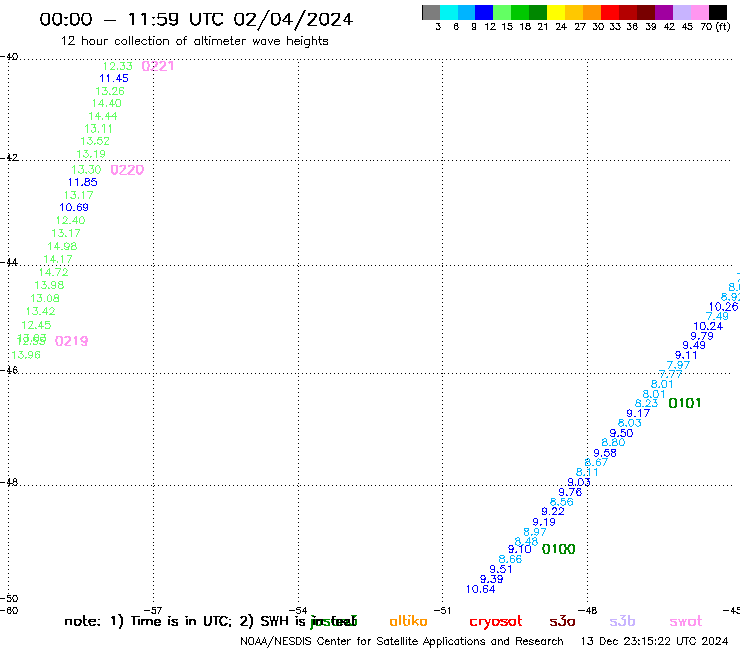Click the wave height value 8.97
The height and width of the screenshot is (650, 740).
point(535,532)
